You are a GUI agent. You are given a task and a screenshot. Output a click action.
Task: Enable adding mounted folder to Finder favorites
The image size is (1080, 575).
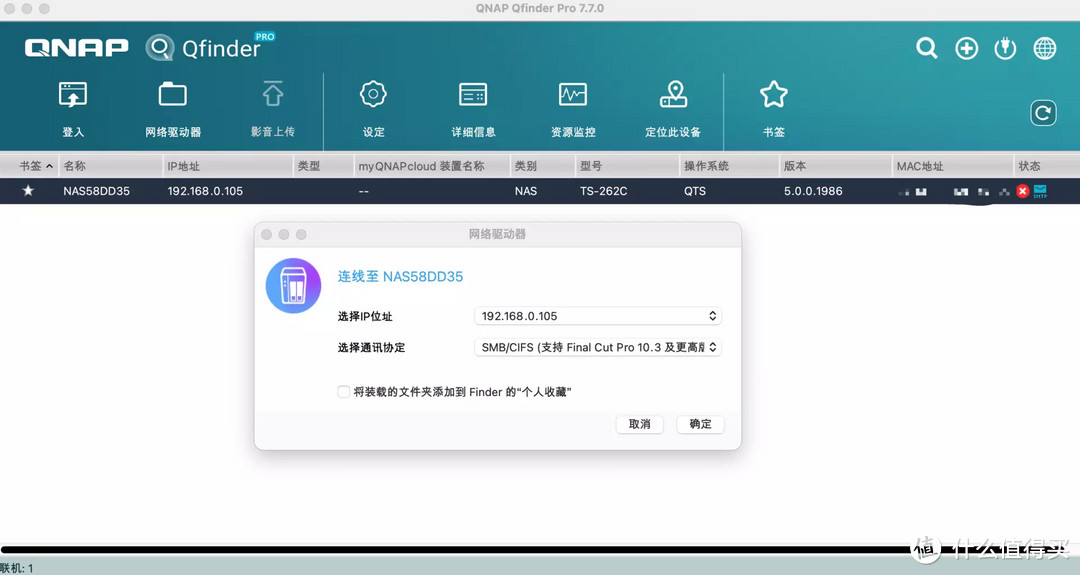[343, 392]
